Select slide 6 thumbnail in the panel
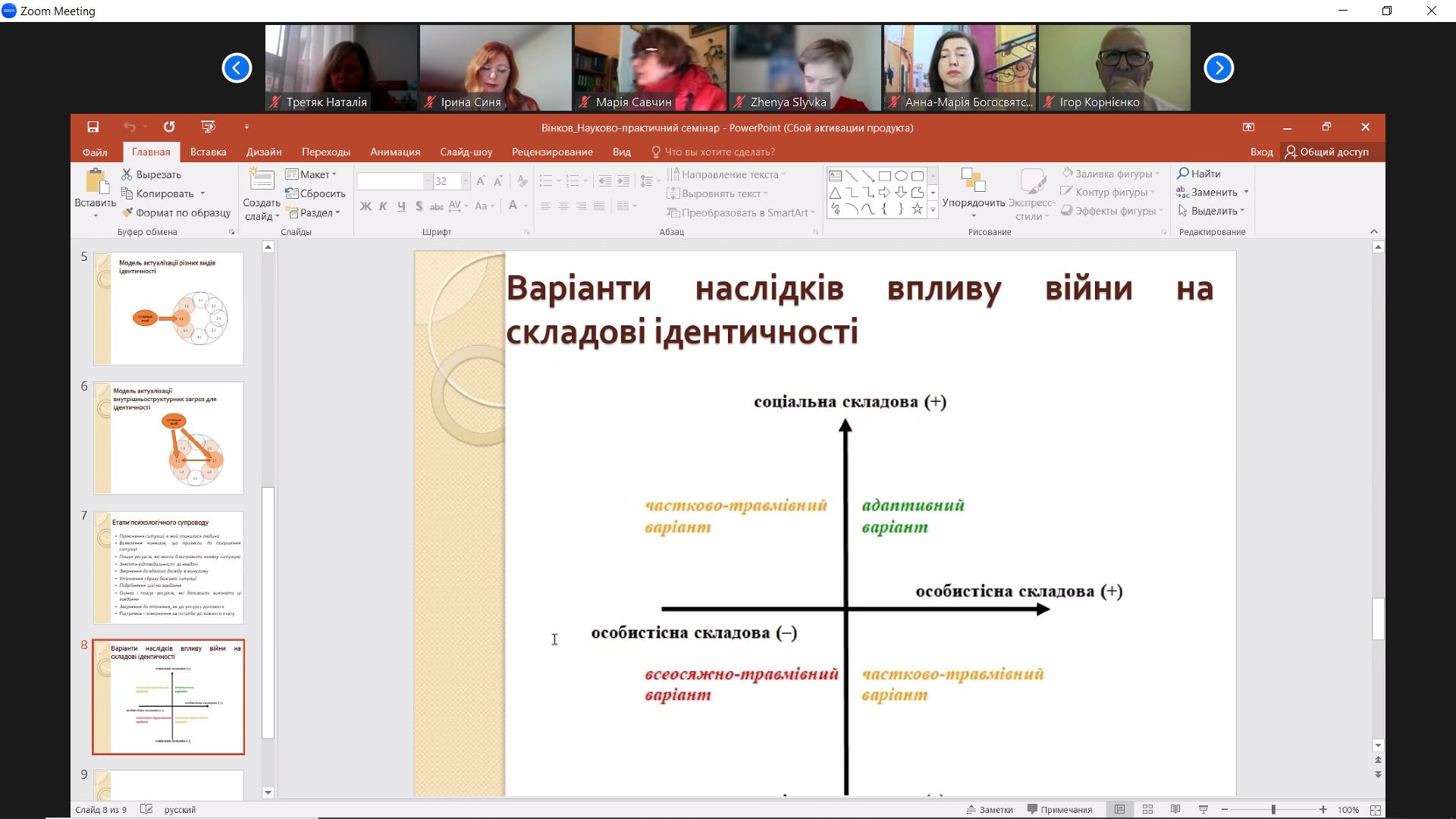 point(168,438)
